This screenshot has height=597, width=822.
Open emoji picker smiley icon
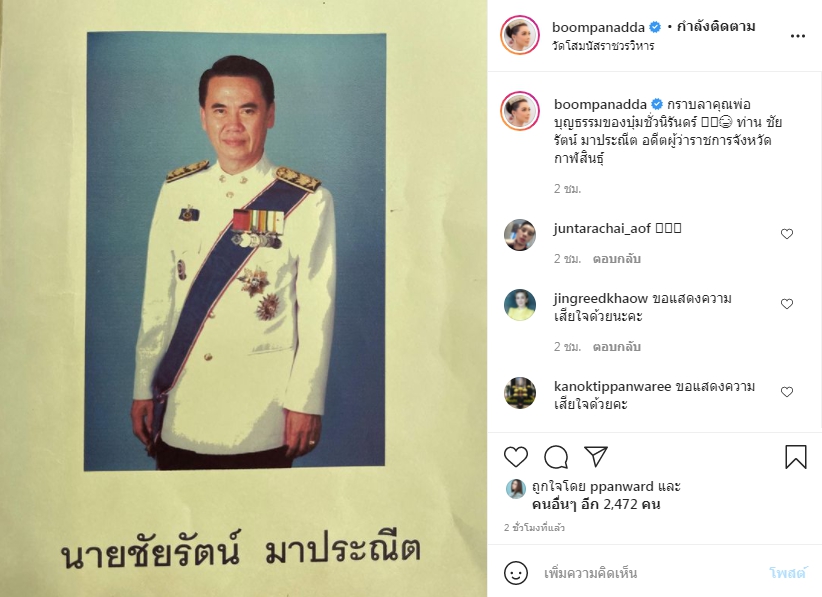(516, 573)
